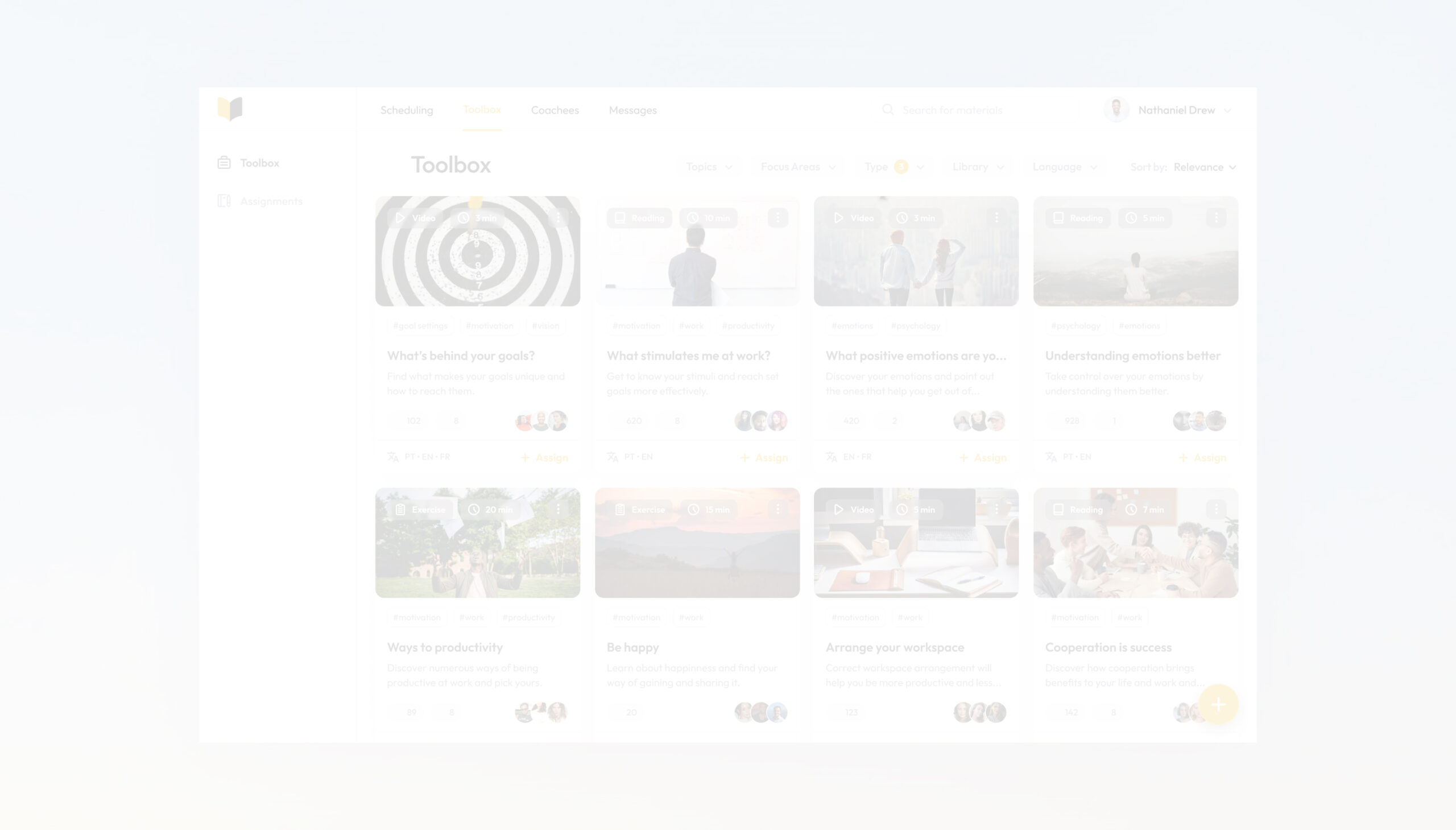Click translate icon next to EN · FR
Viewport: 1456px width, 830px height.
pyautogui.click(x=832, y=457)
